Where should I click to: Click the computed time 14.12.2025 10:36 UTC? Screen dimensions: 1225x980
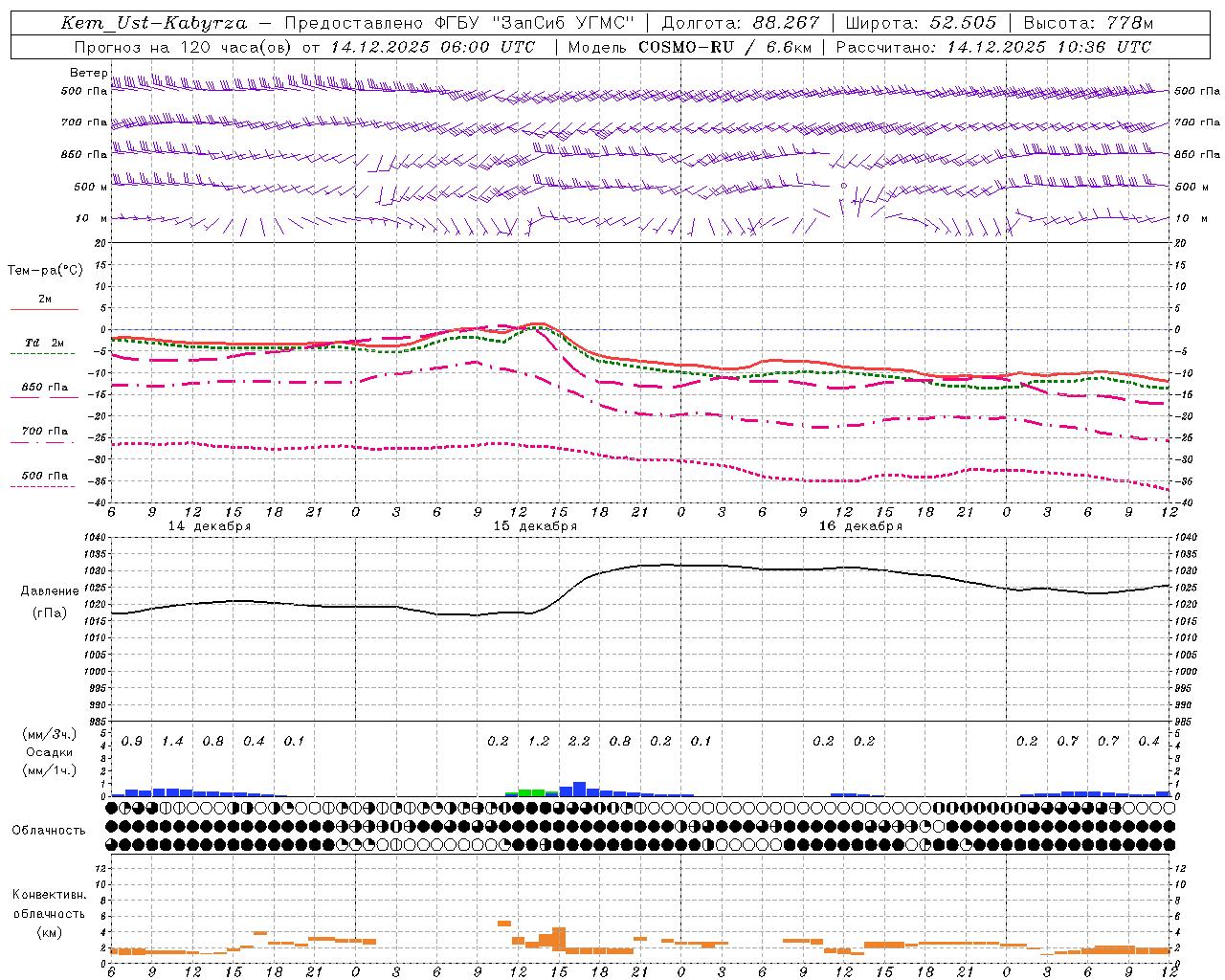pos(1049,47)
